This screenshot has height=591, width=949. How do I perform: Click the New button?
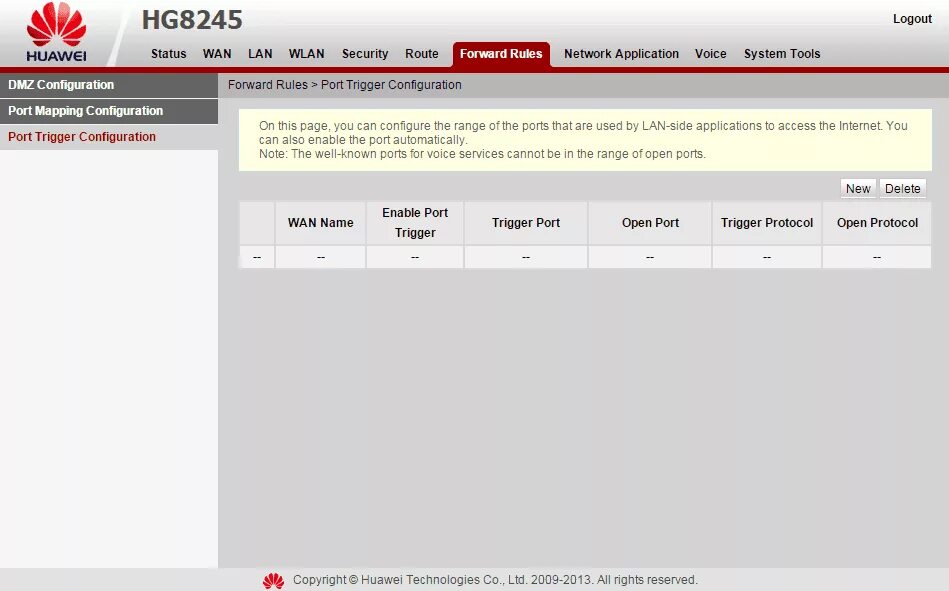click(858, 188)
